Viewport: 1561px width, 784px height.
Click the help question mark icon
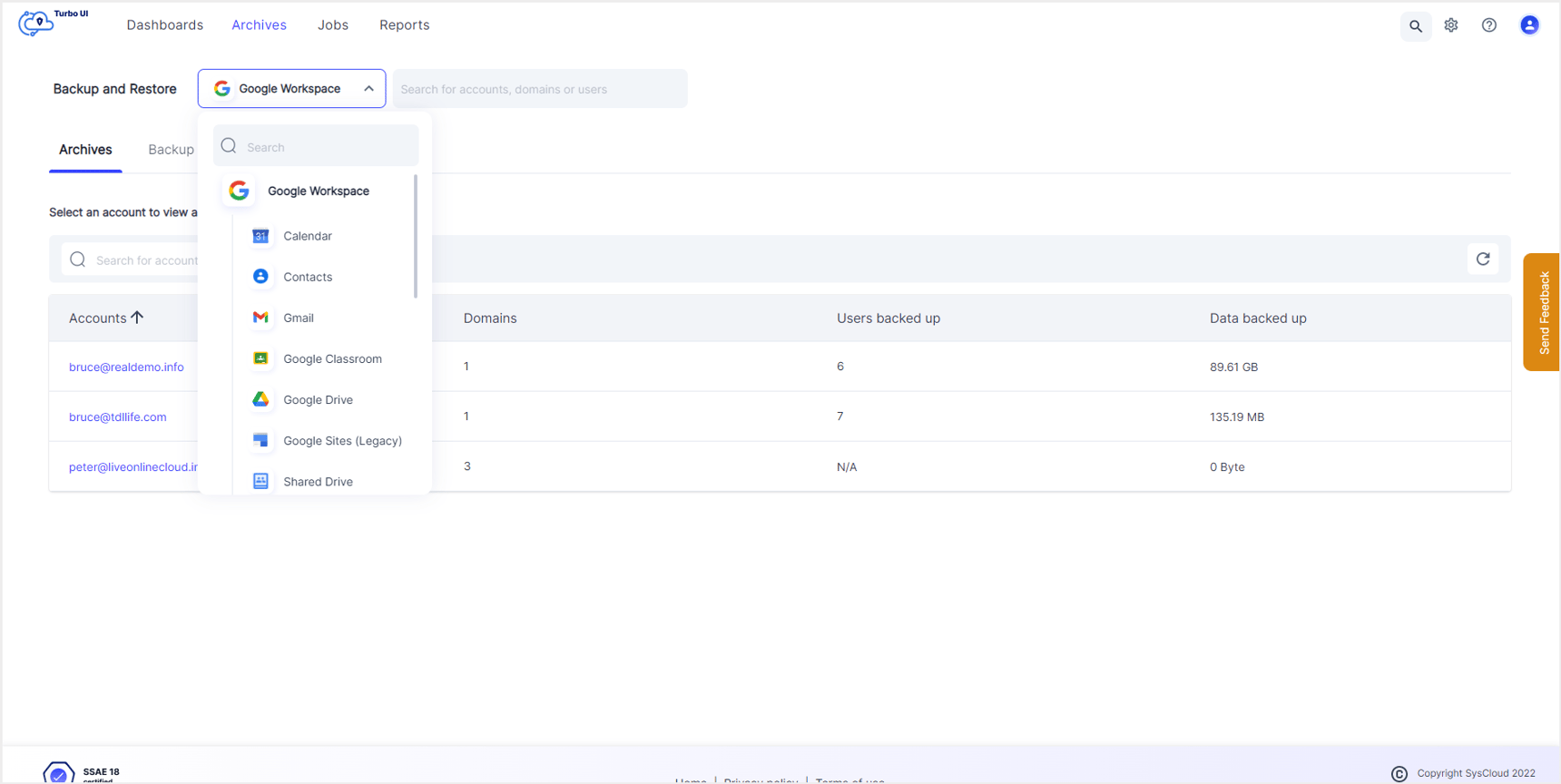click(1489, 25)
